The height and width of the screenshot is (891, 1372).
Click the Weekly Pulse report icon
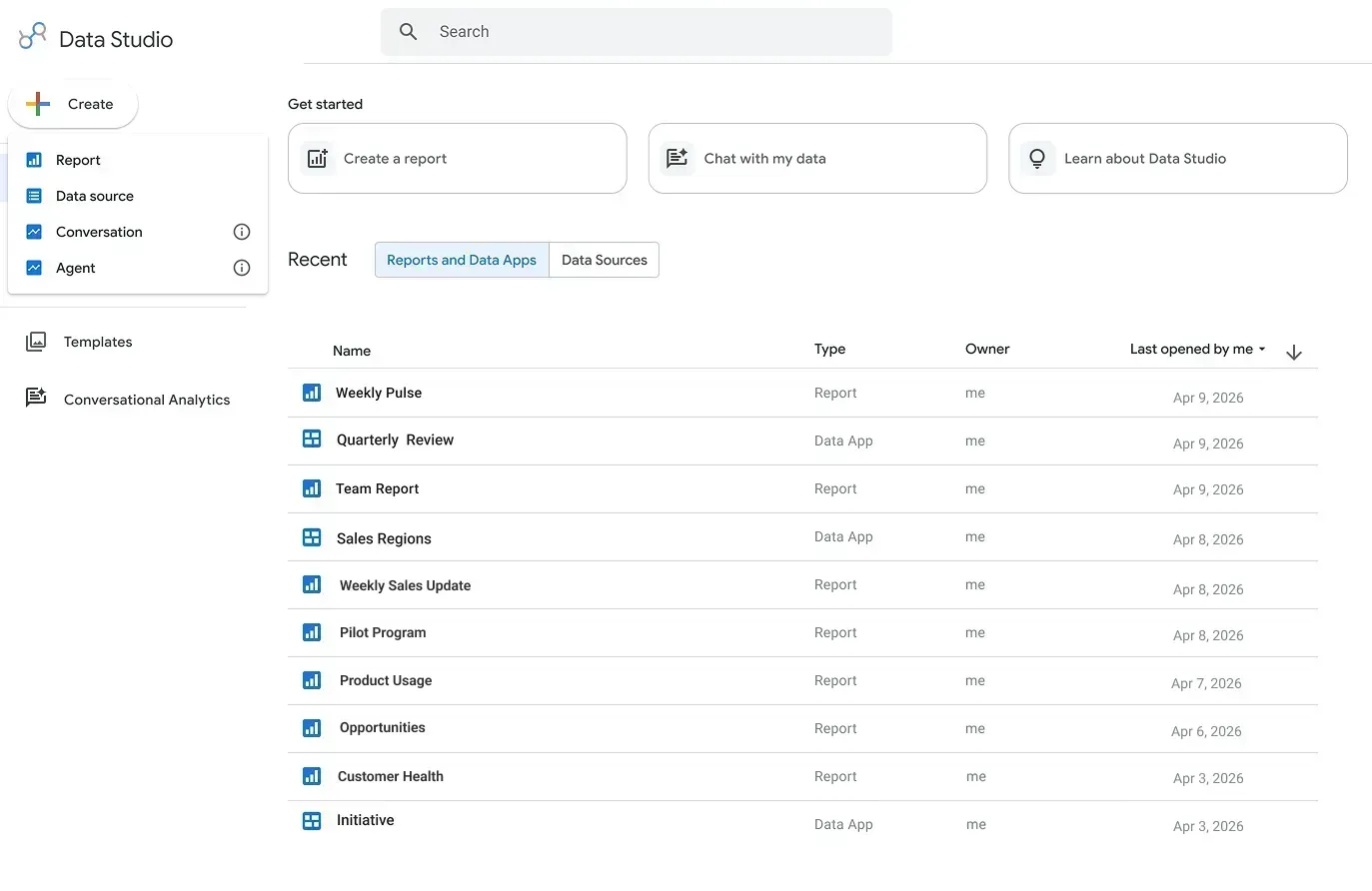click(312, 393)
